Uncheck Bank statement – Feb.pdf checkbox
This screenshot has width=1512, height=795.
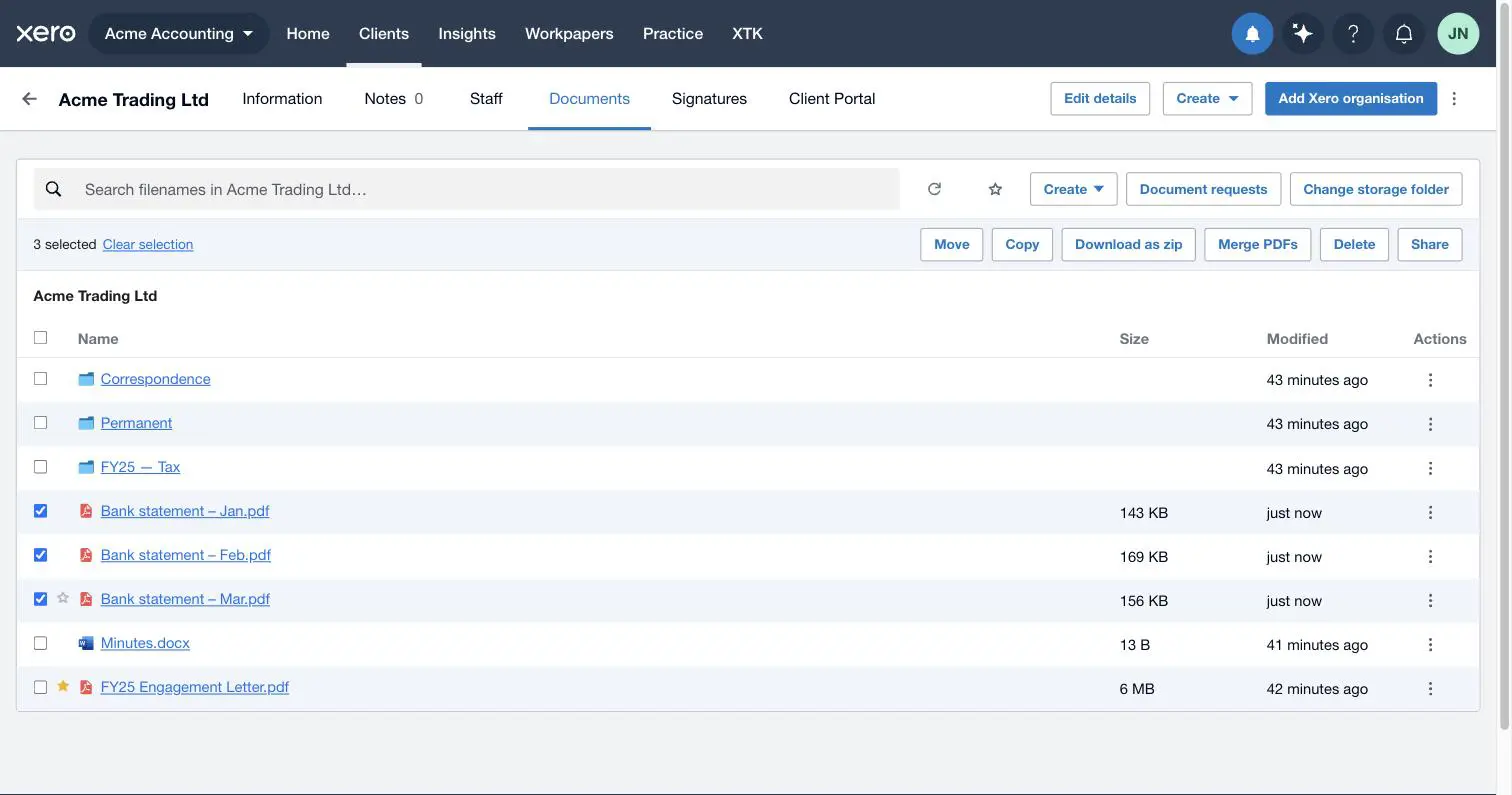[x=40, y=554]
